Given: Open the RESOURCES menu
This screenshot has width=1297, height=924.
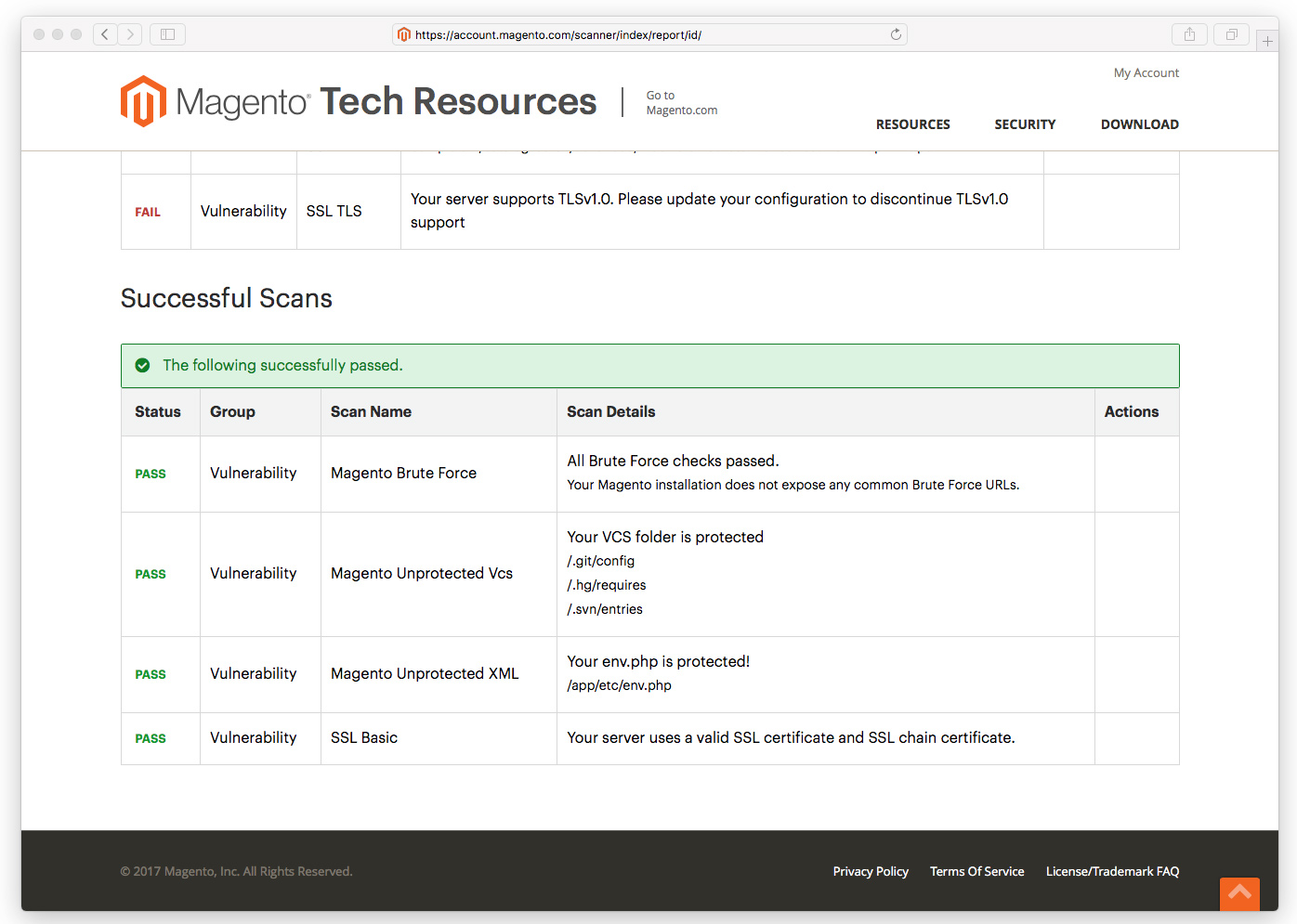Looking at the screenshot, I should [912, 124].
